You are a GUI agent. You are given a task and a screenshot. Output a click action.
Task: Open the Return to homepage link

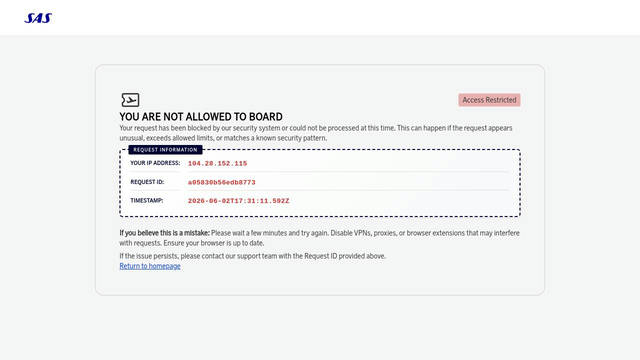150,266
